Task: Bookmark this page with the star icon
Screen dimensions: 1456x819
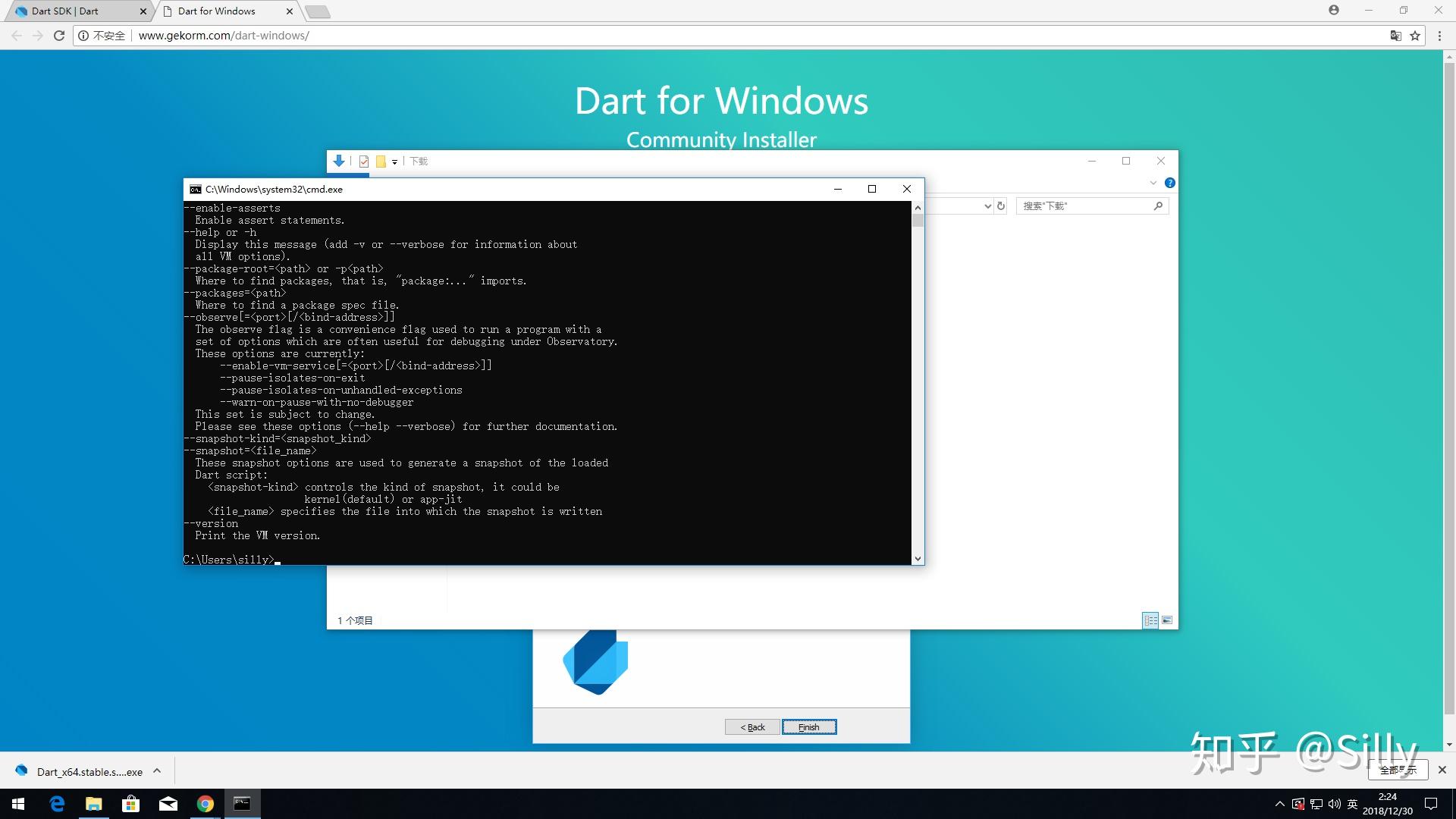Action: [x=1415, y=36]
